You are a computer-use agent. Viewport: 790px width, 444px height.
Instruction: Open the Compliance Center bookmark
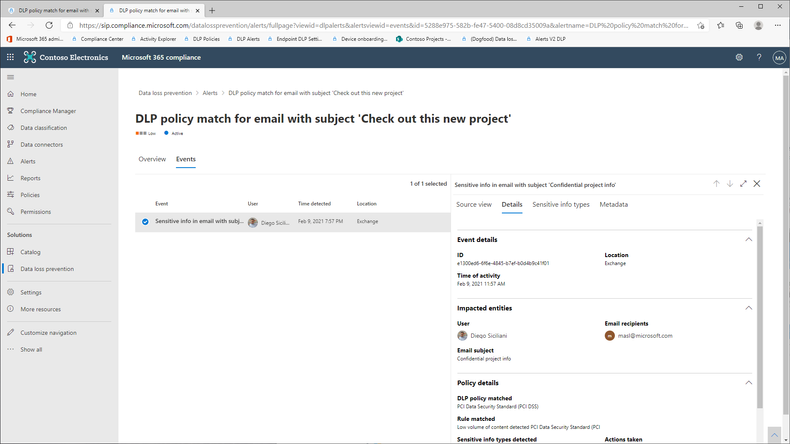[x=98, y=39]
